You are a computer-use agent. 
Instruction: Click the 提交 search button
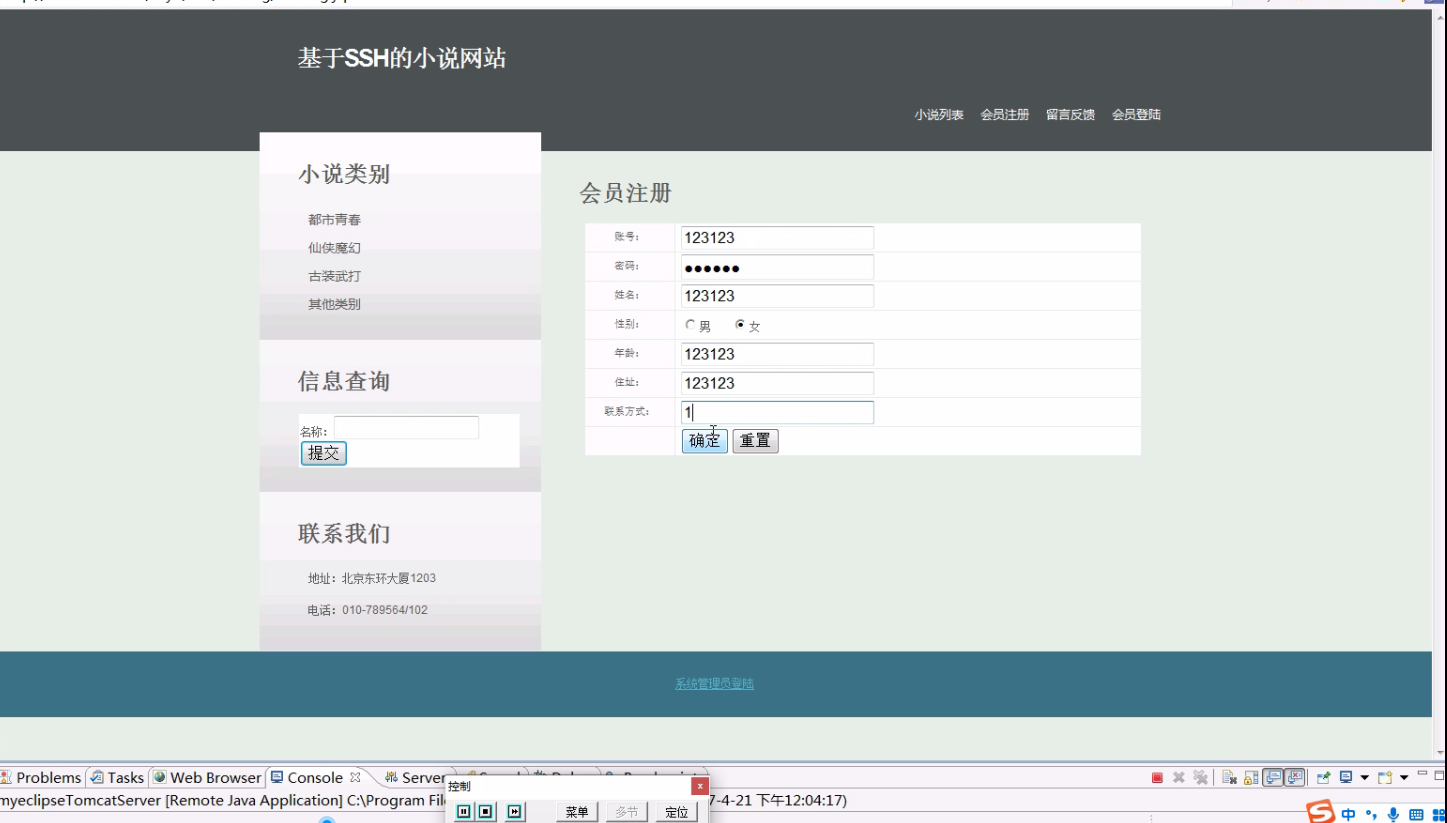pyautogui.click(x=323, y=453)
